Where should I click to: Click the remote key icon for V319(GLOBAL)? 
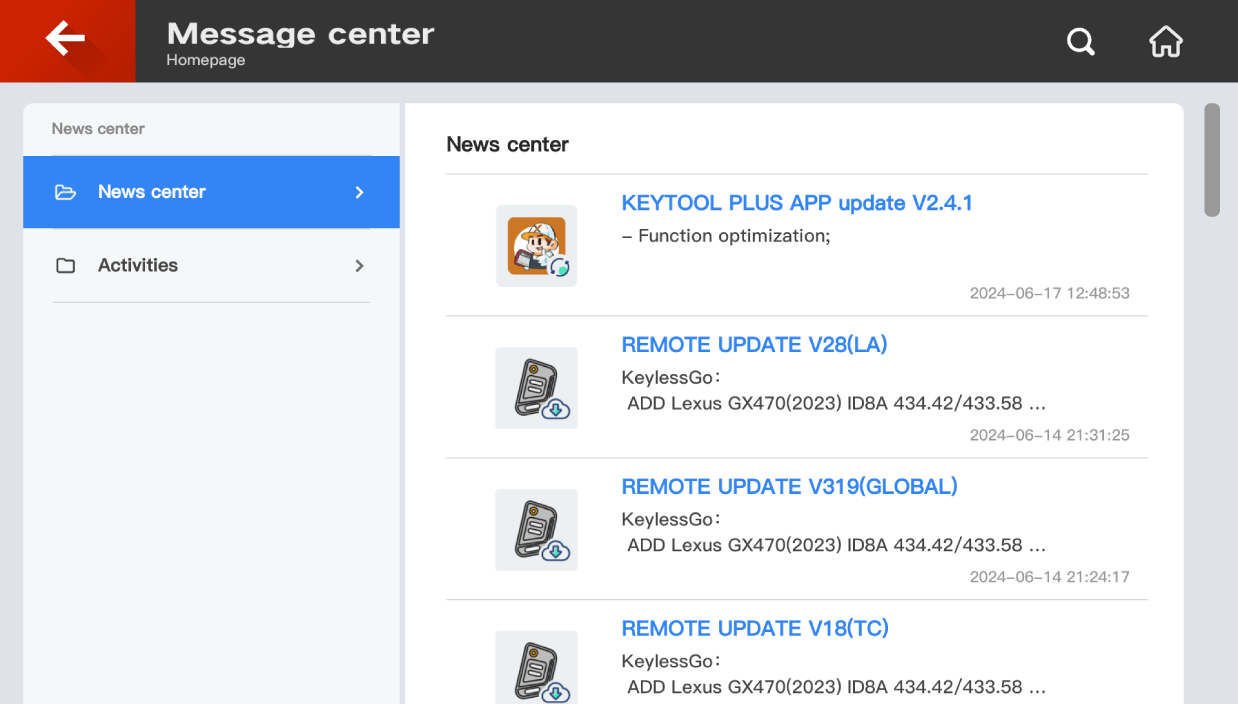537,530
